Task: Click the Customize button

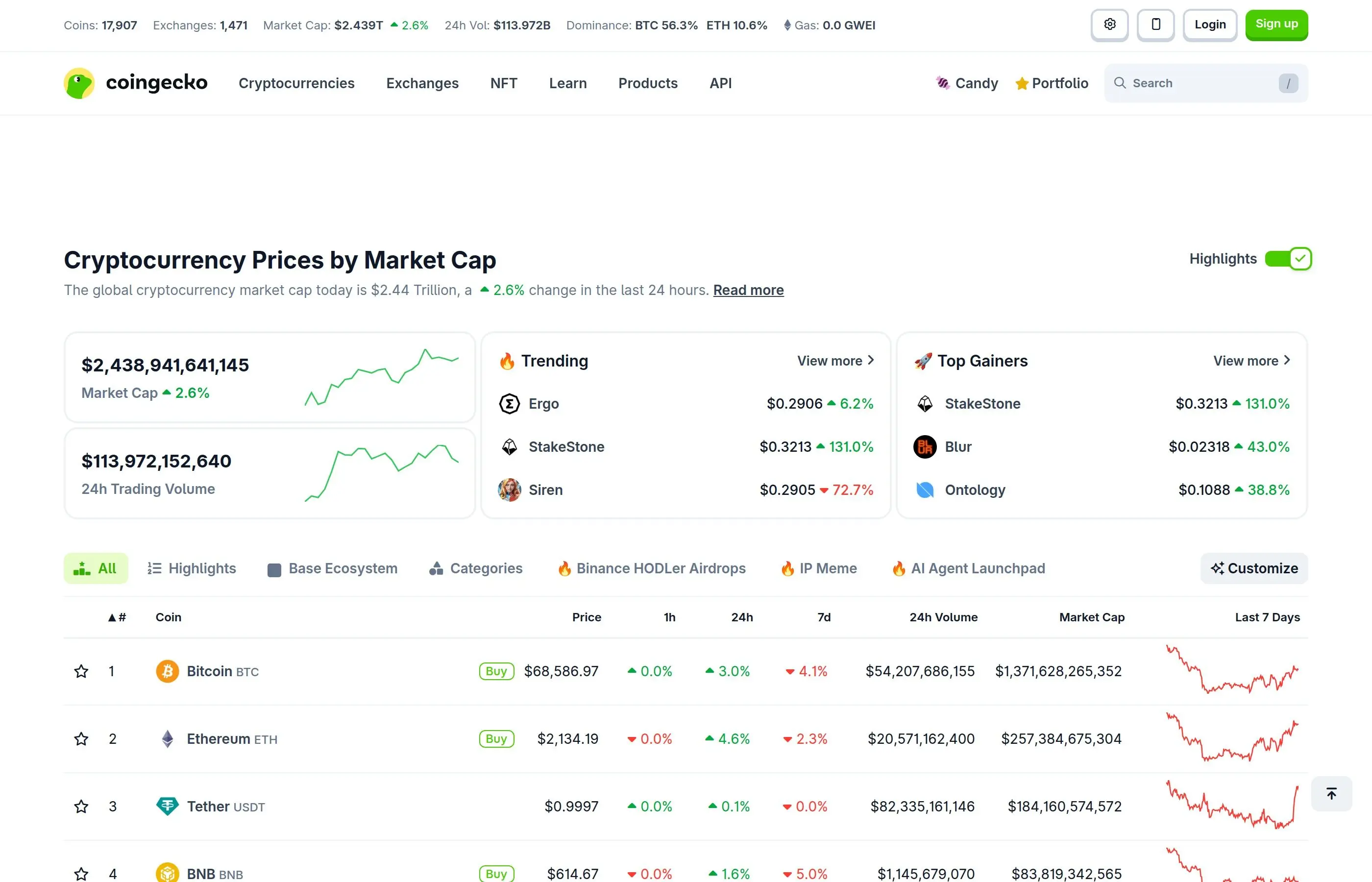Action: [x=1254, y=568]
